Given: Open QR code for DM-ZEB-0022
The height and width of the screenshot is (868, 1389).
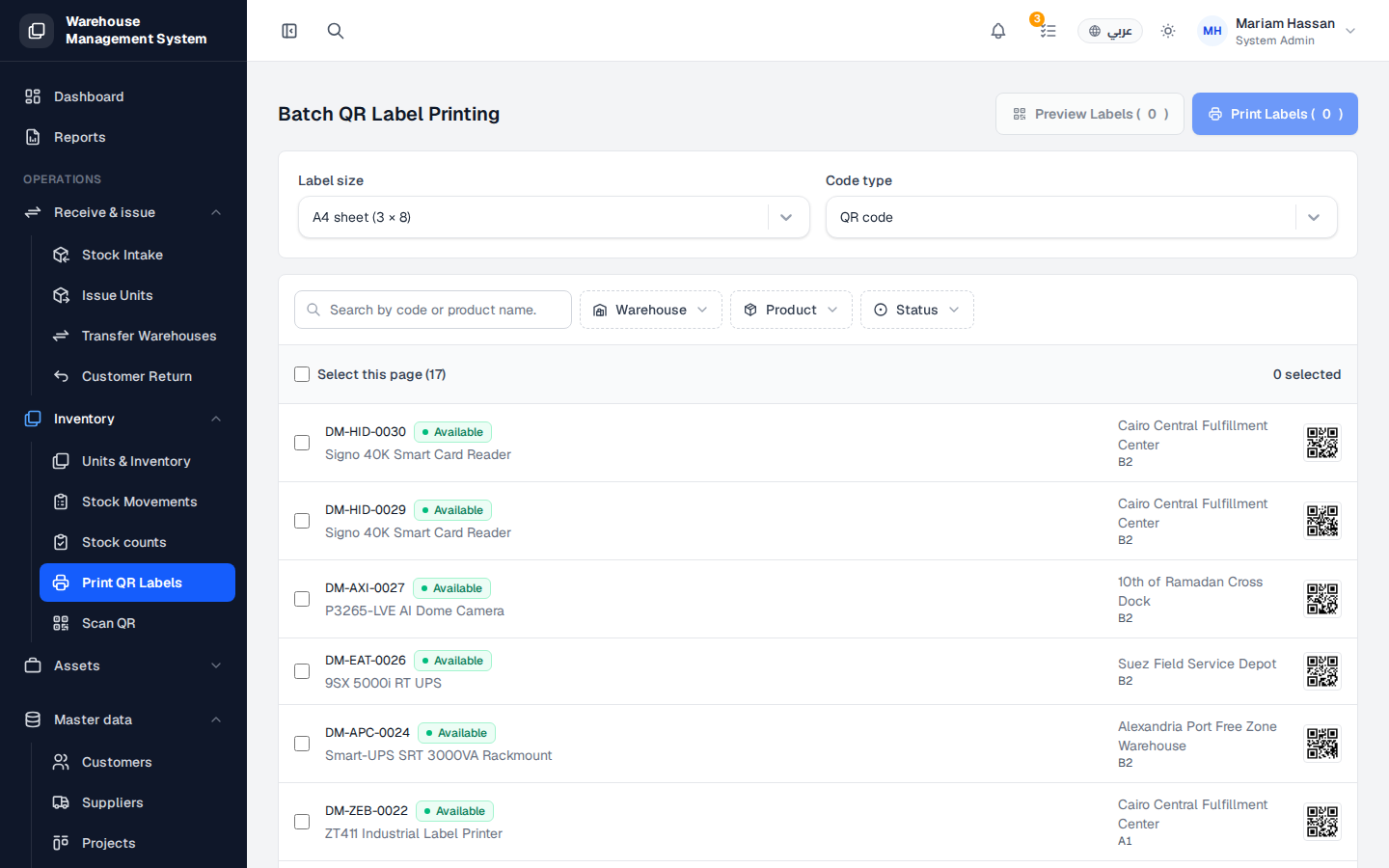Looking at the screenshot, I should [1322, 822].
